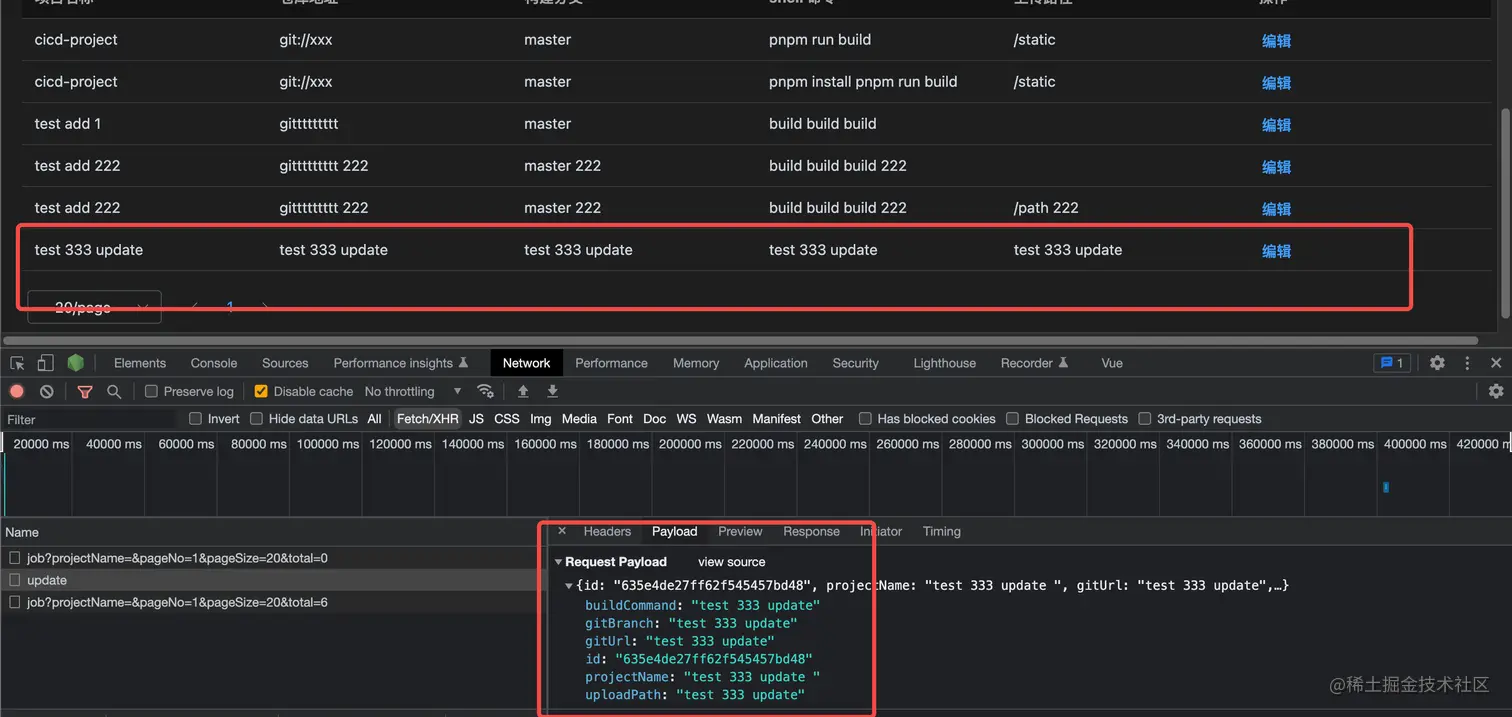
Task: Select job request ending total=0
Action: 270,558
